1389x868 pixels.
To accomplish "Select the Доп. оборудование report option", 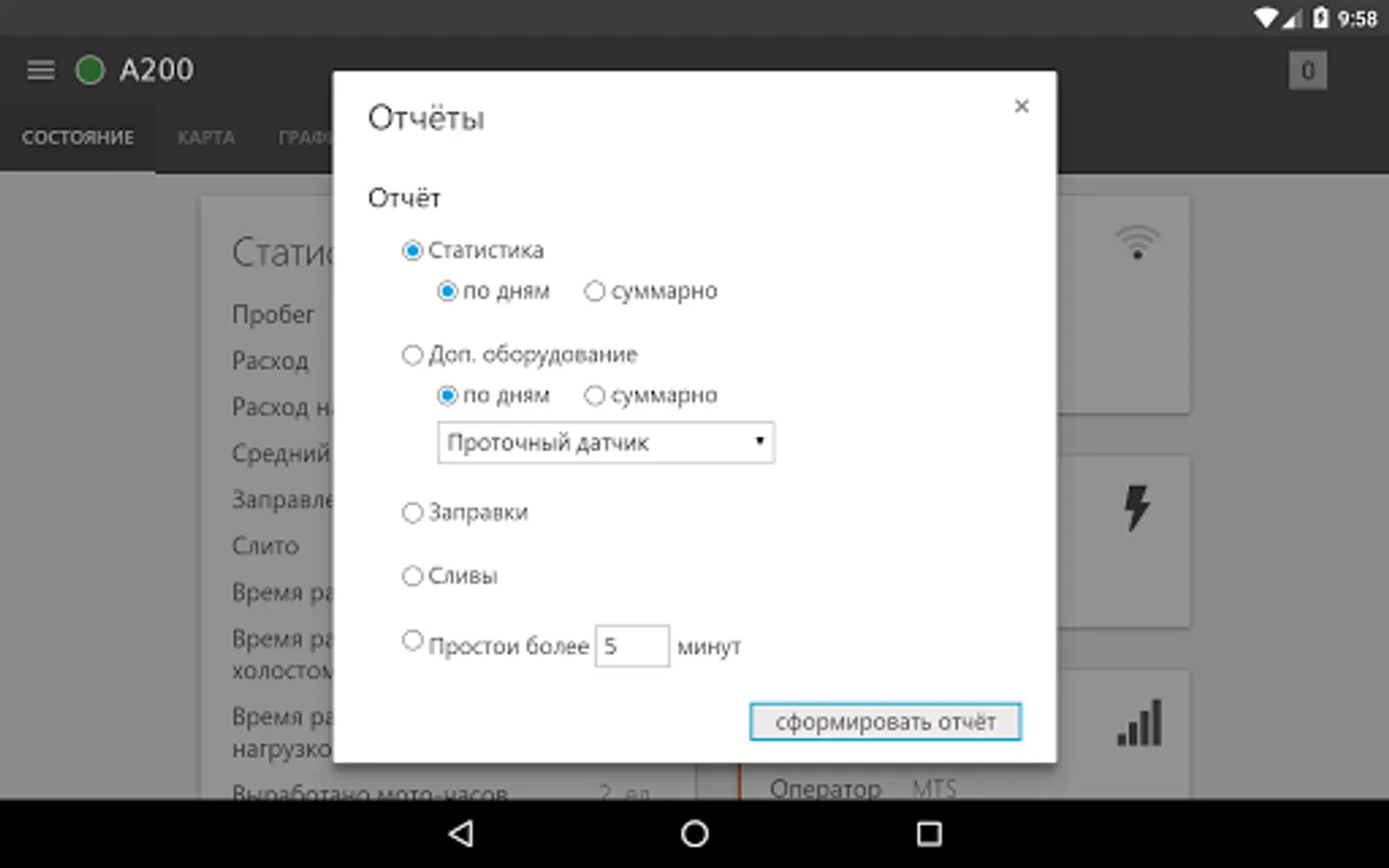I will [412, 355].
